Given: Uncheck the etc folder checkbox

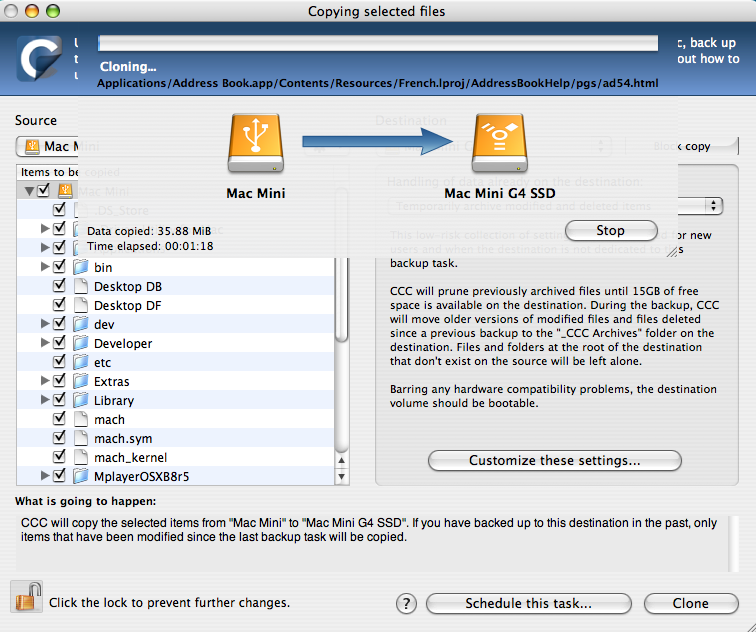Looking at the screenshot, I should pos(59,362).
